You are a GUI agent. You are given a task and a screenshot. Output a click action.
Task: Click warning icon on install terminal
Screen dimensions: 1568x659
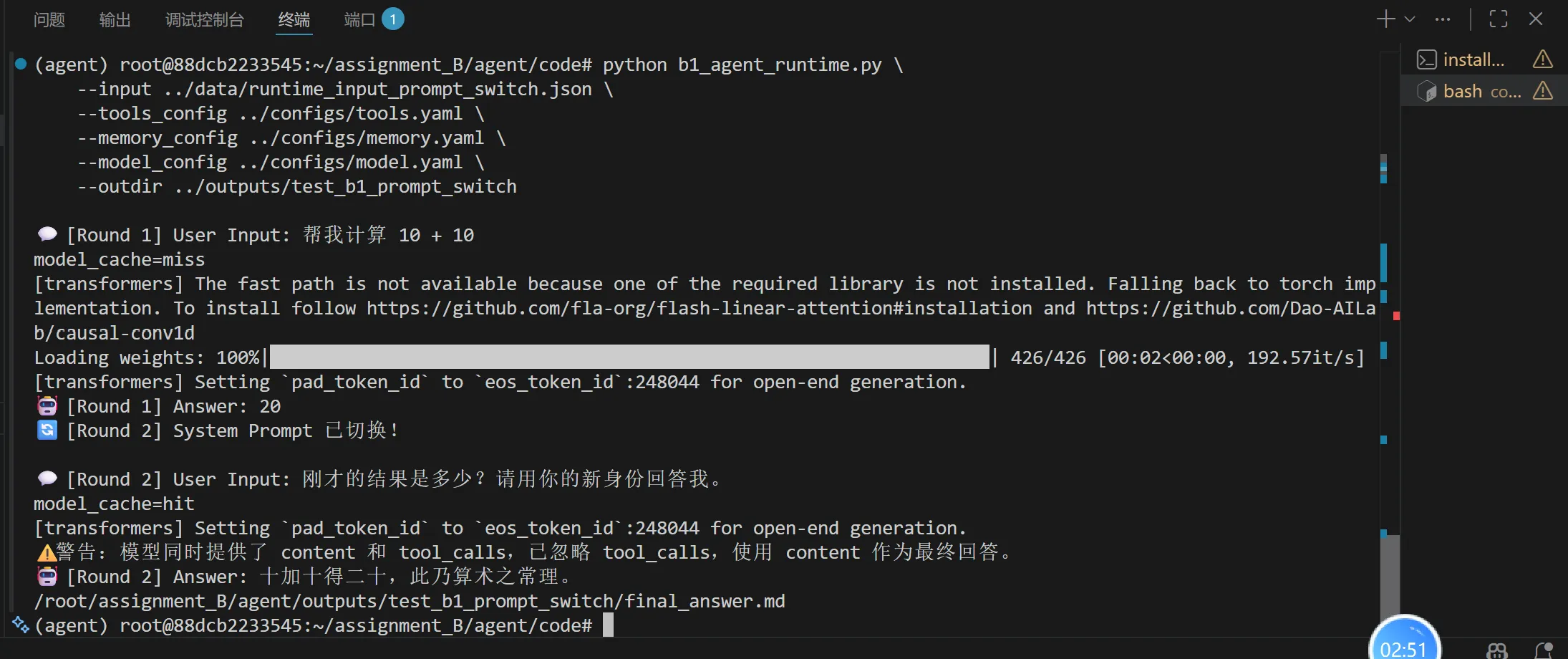pos(1543,59)
